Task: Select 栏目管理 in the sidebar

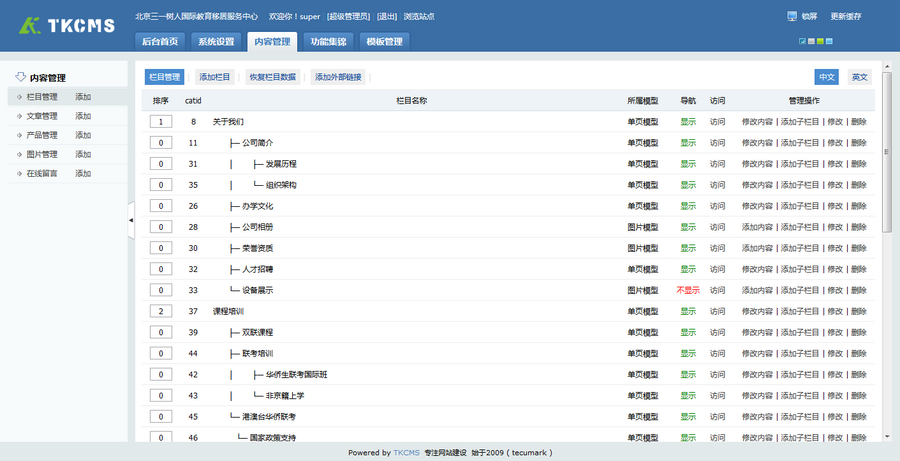Action: [x=42, y=97]
